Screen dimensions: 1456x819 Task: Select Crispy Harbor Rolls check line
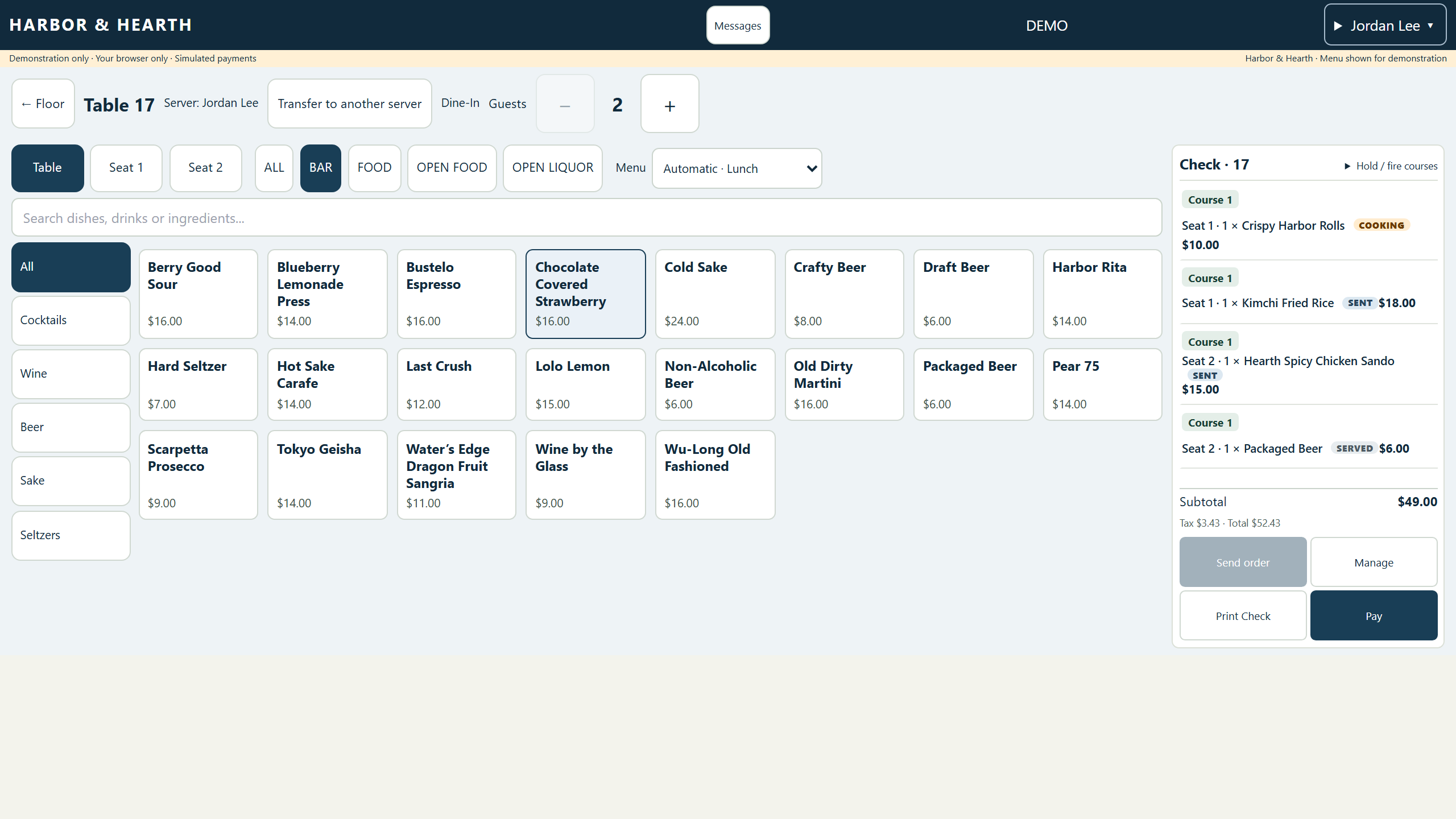coord(1308,222)
